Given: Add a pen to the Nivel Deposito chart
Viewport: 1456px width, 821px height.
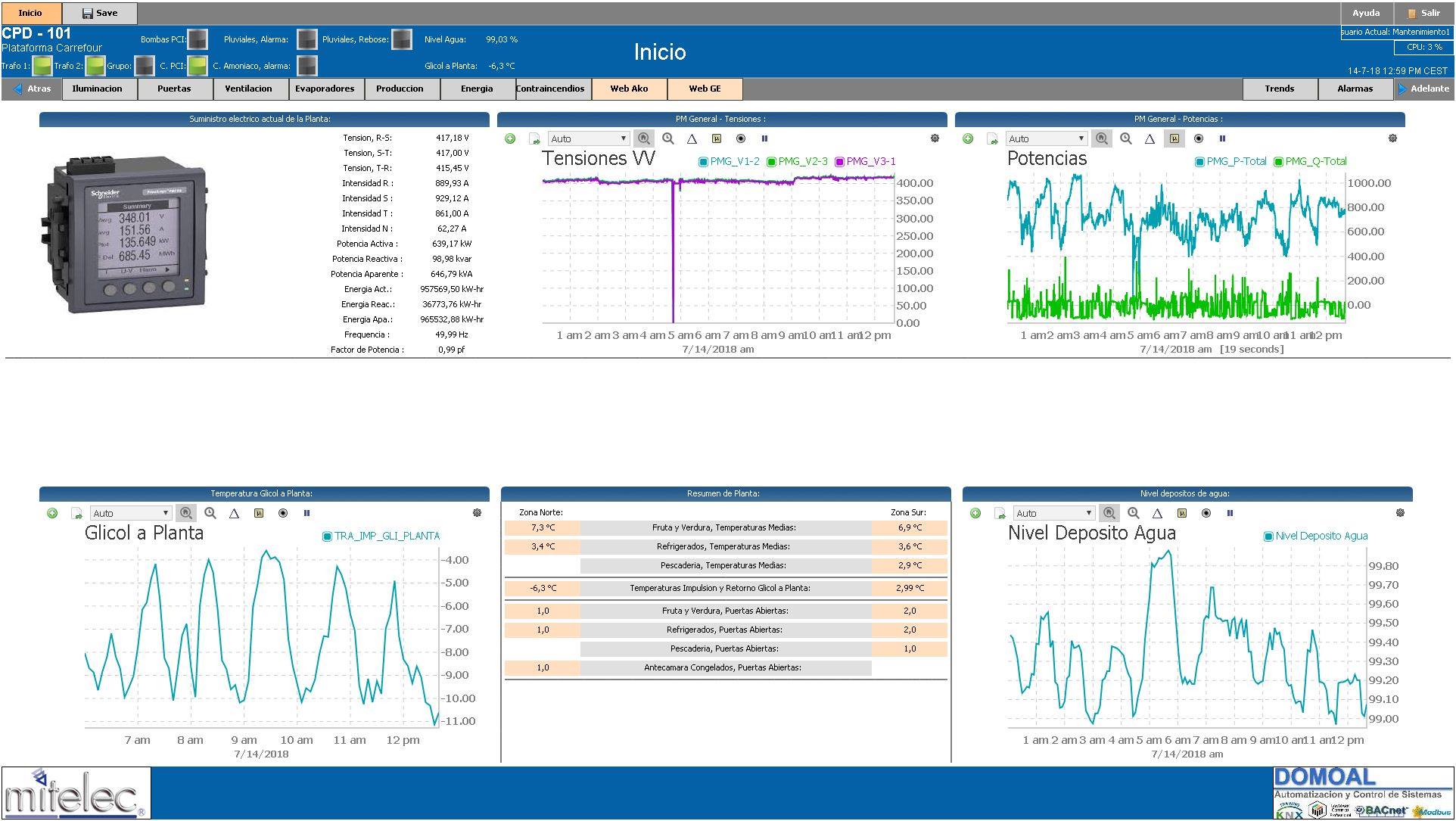Looking at the screenshot, I should click(x=975, y=513).
